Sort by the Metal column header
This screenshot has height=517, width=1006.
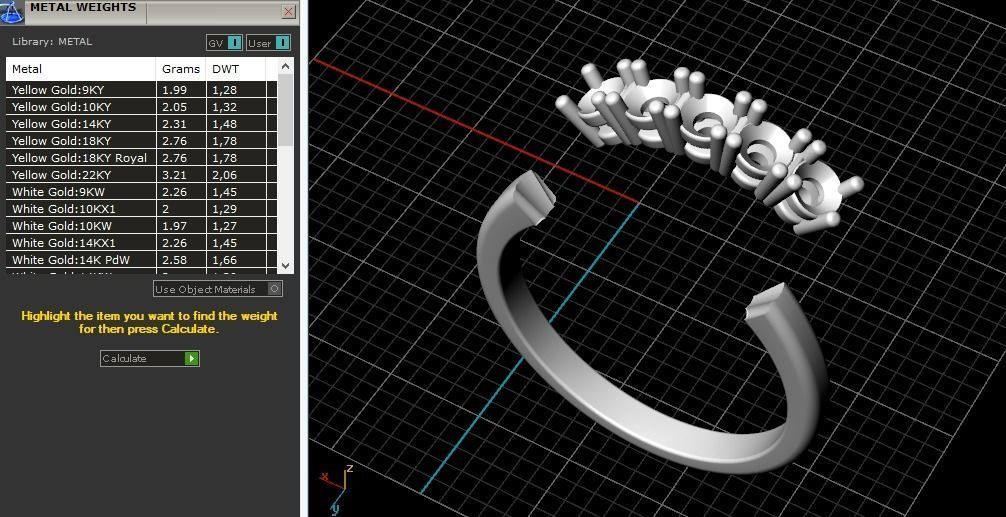81,69
